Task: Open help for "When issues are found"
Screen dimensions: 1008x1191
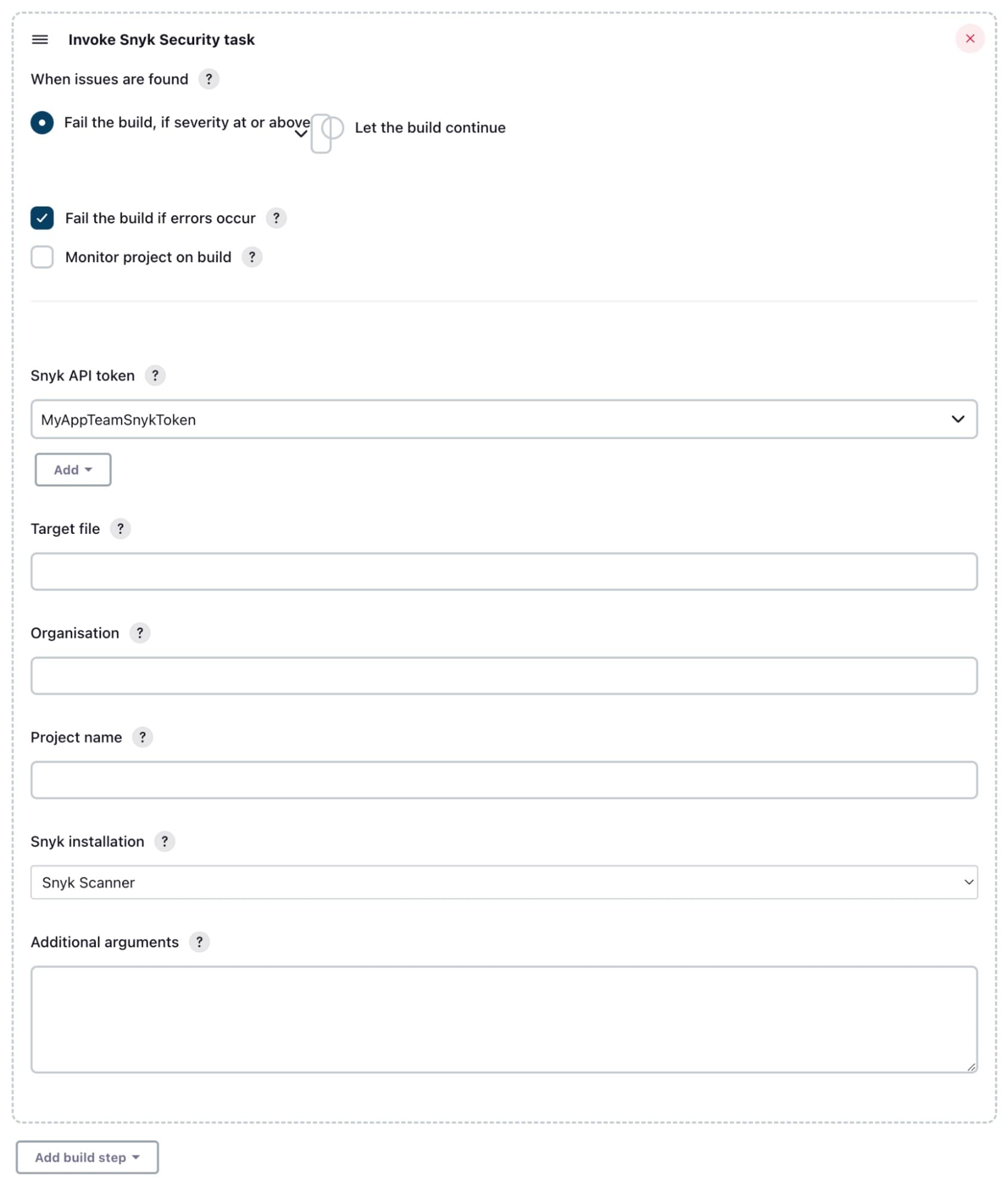Action: [x=208, y=78]
